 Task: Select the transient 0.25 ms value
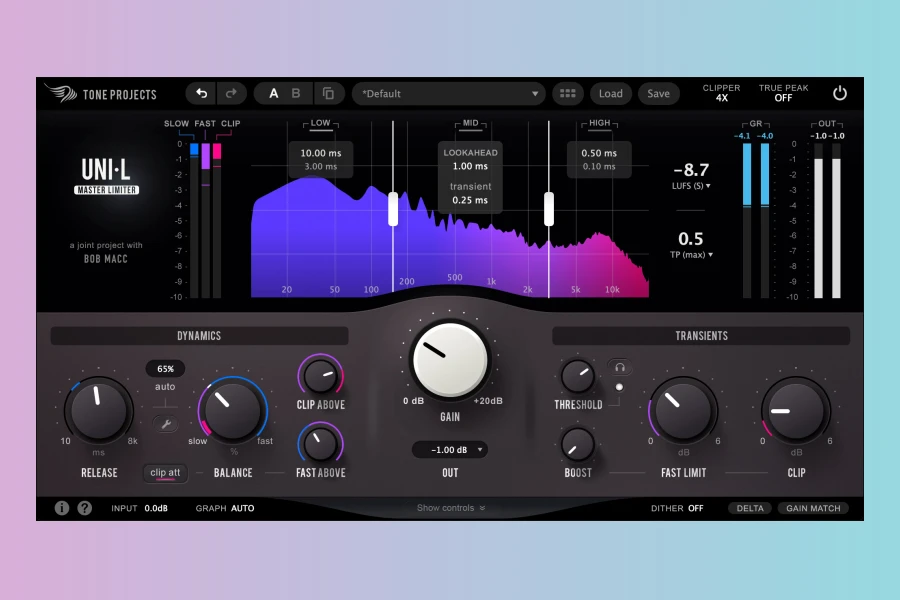point(470,200)
